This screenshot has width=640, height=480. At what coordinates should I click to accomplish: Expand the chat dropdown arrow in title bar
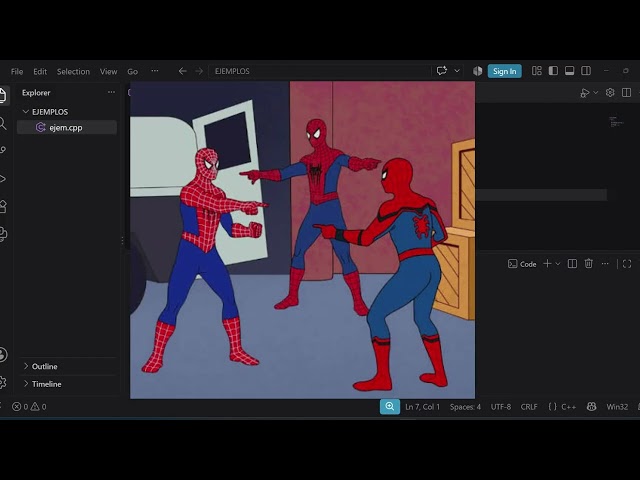click(x=457, y=71)
